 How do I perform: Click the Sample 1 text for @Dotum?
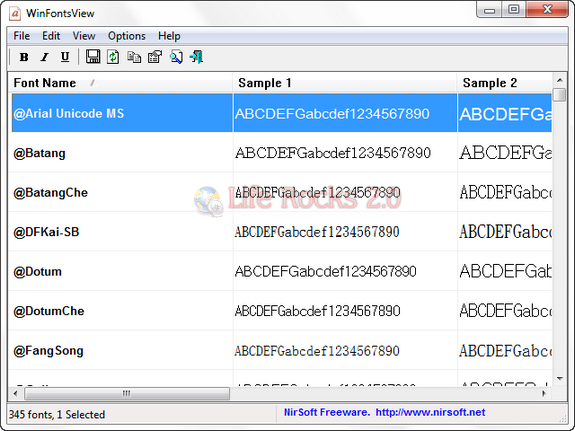(x=326, y=272)
